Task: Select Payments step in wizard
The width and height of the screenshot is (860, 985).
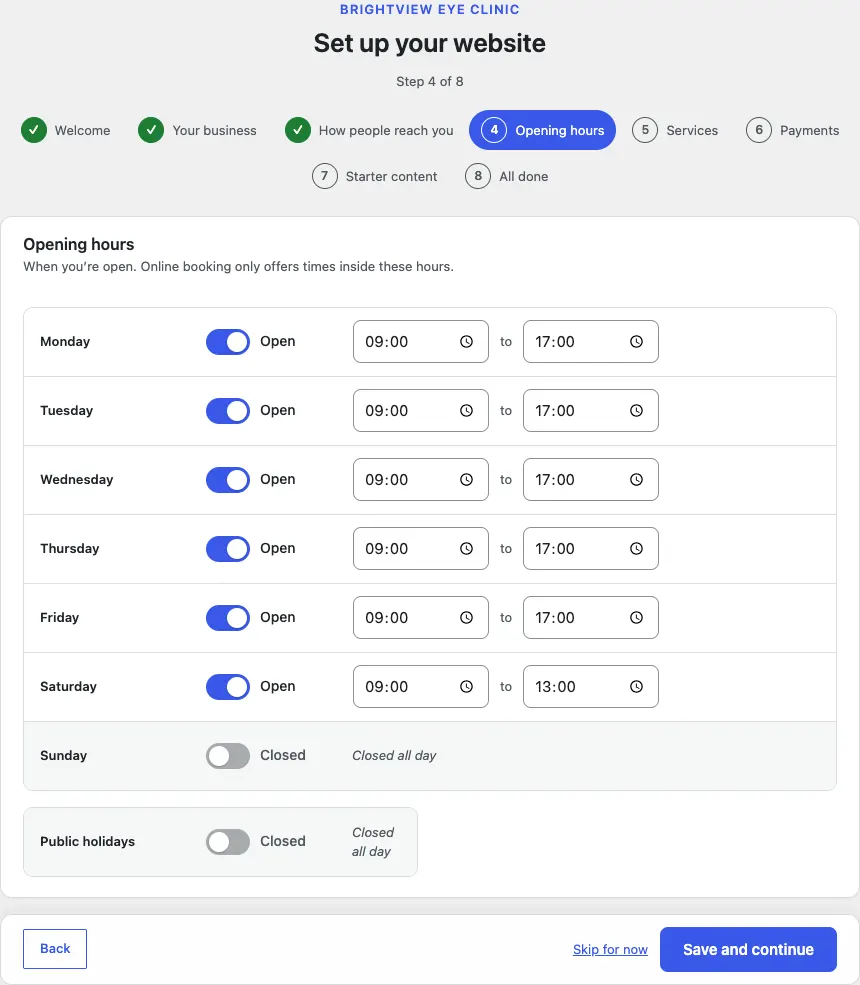Action: tap(793, 130)
